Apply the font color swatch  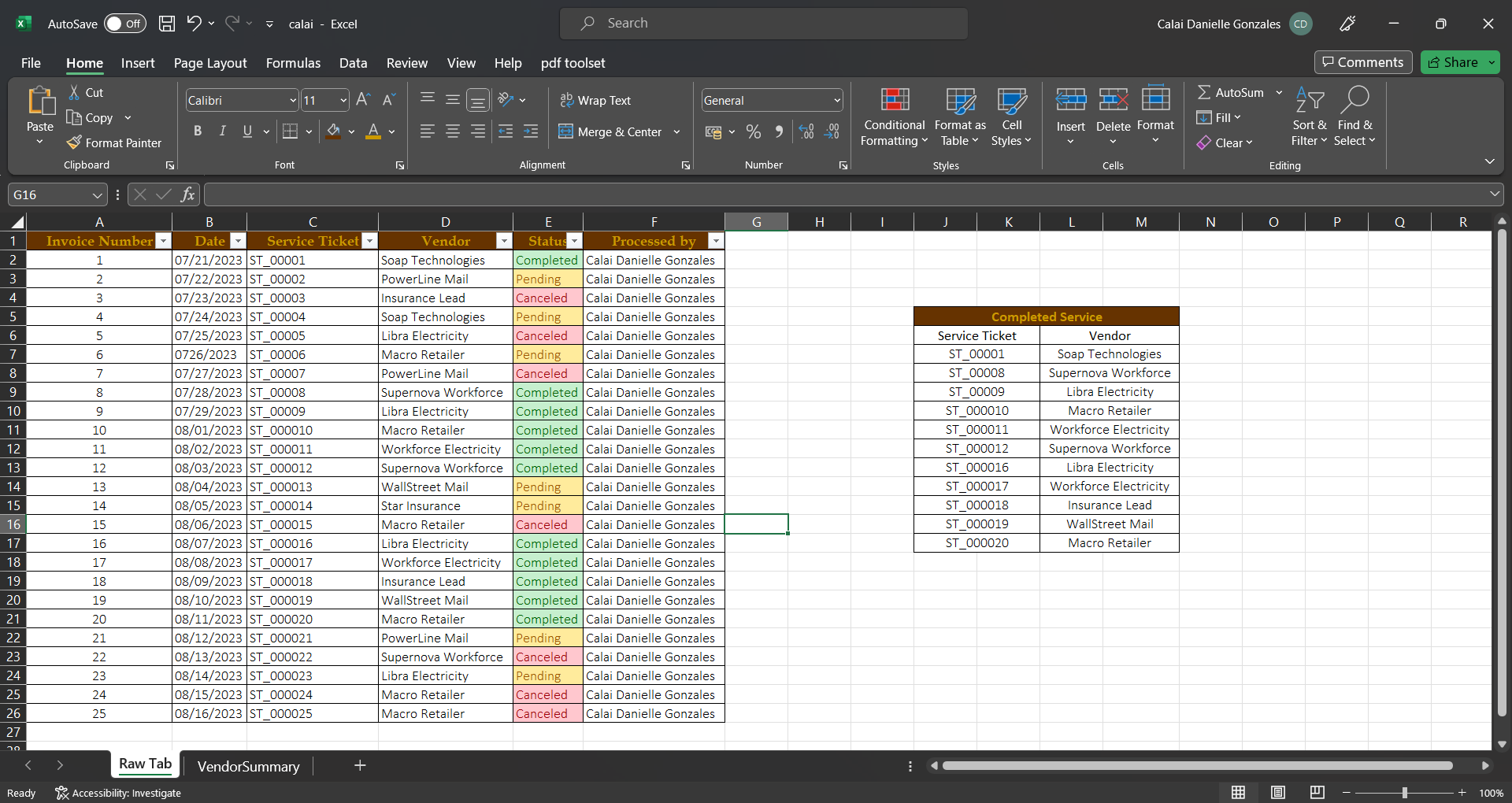373,131
